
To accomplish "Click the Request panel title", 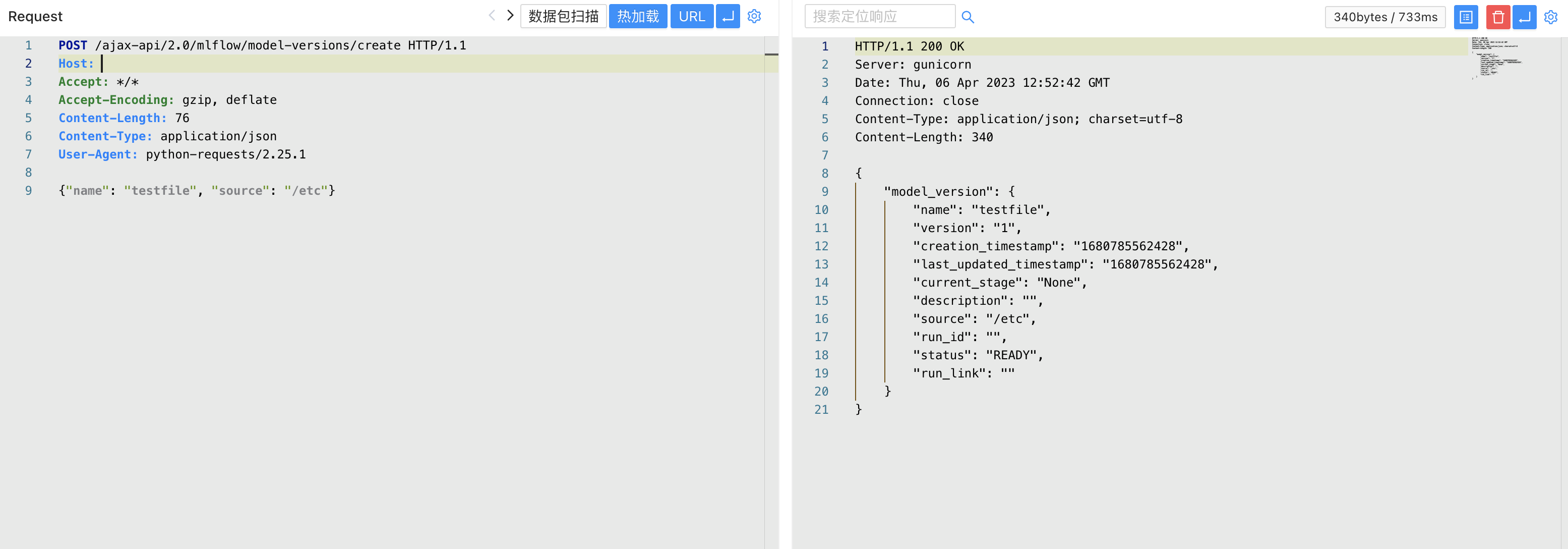I will tap(35, 17).
